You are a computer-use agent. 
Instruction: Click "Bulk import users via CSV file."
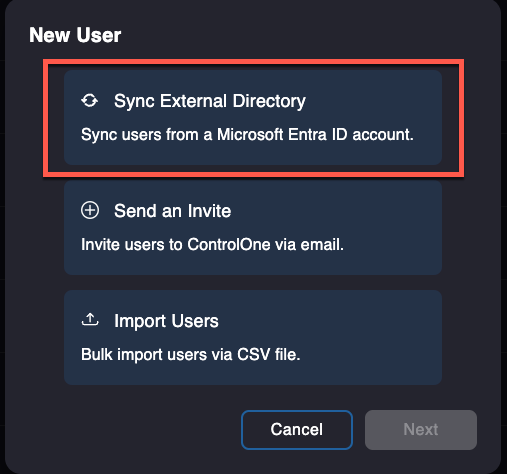pyautogui.click(x=191, y=355)
